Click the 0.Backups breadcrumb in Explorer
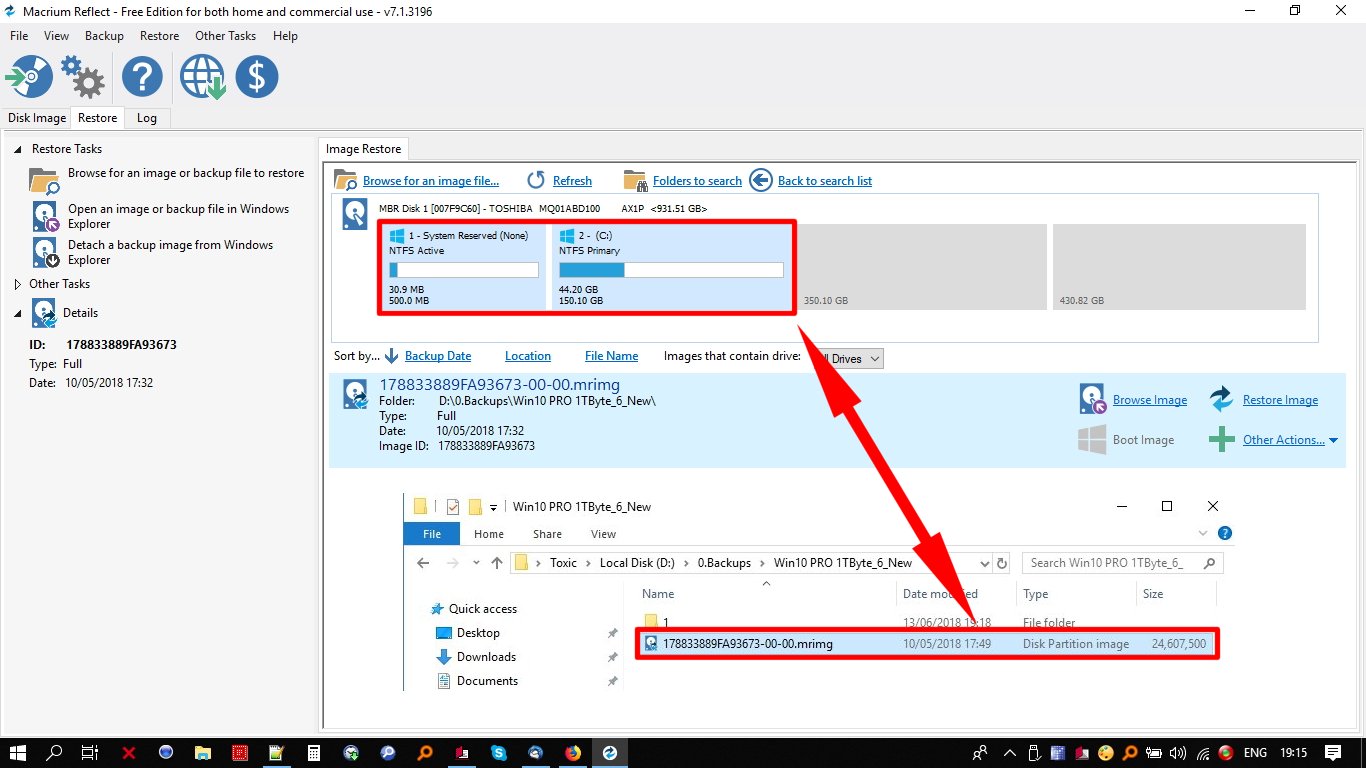Image resolution: width=1366 pixels, height=768 pixels. (x=724, y=563)
